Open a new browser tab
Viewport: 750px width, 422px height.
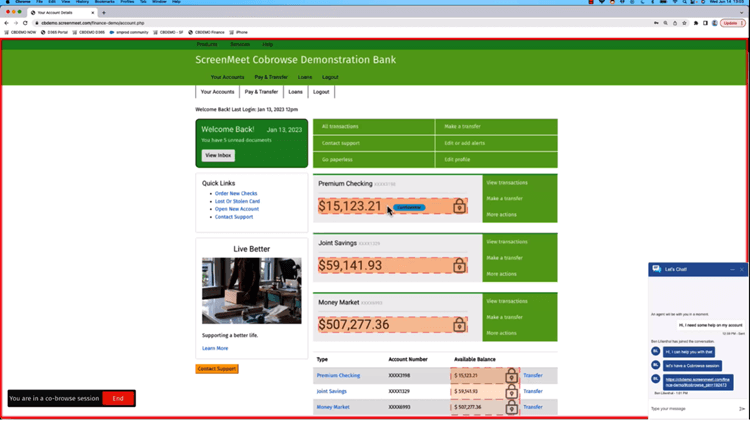[x=104, y=13]
